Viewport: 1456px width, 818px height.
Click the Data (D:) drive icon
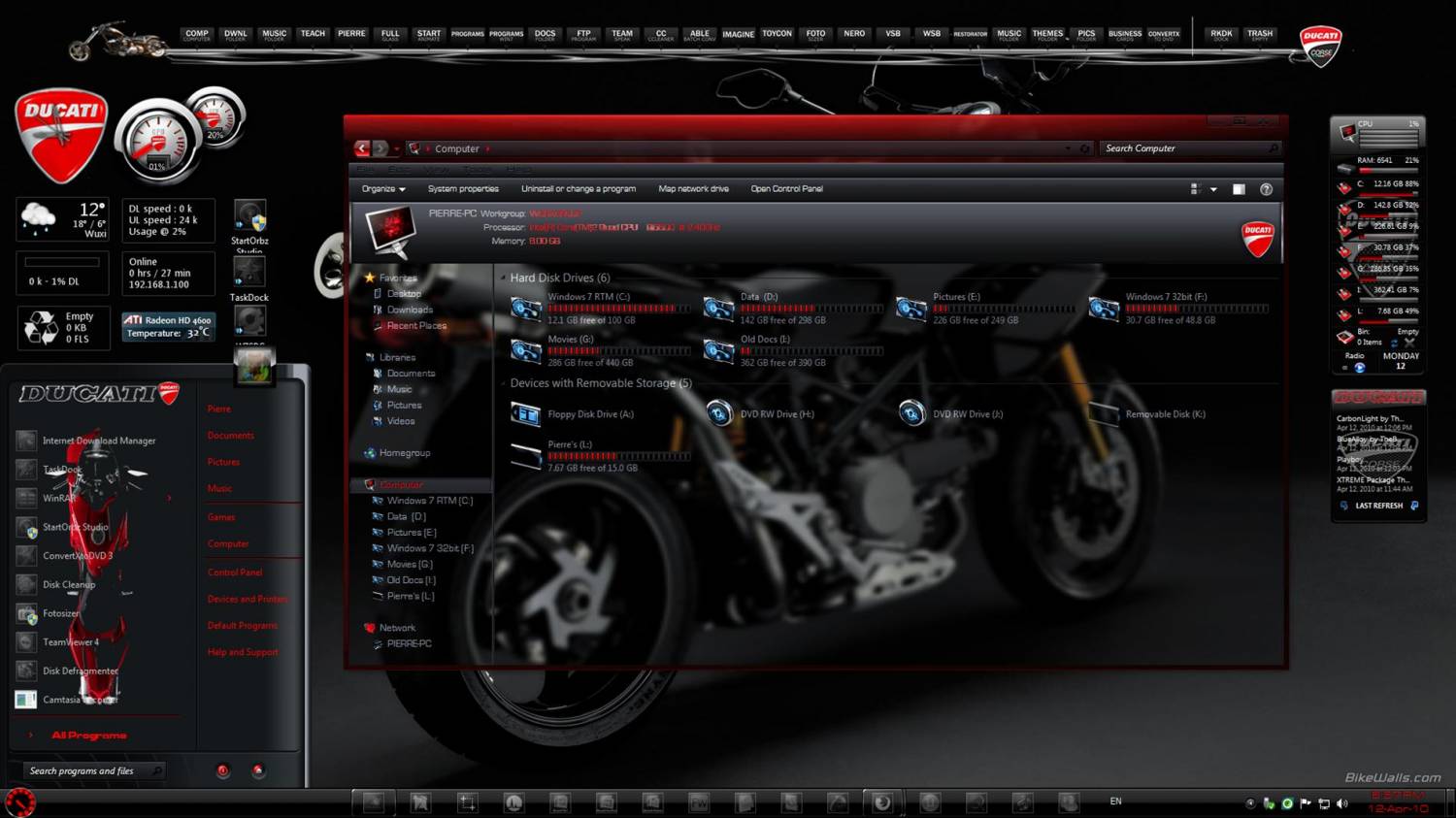(718, 309)
